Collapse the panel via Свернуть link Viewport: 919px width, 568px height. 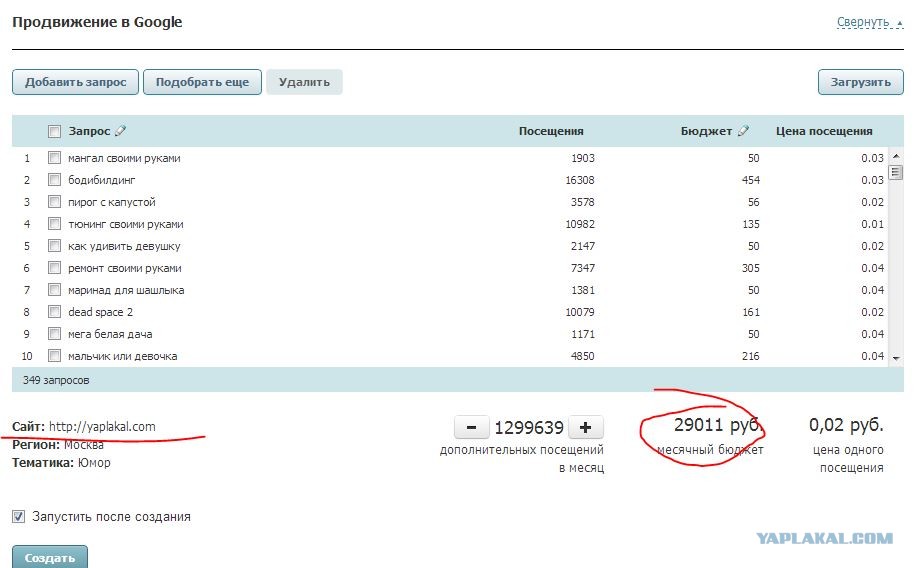click(x=862, y=22)
